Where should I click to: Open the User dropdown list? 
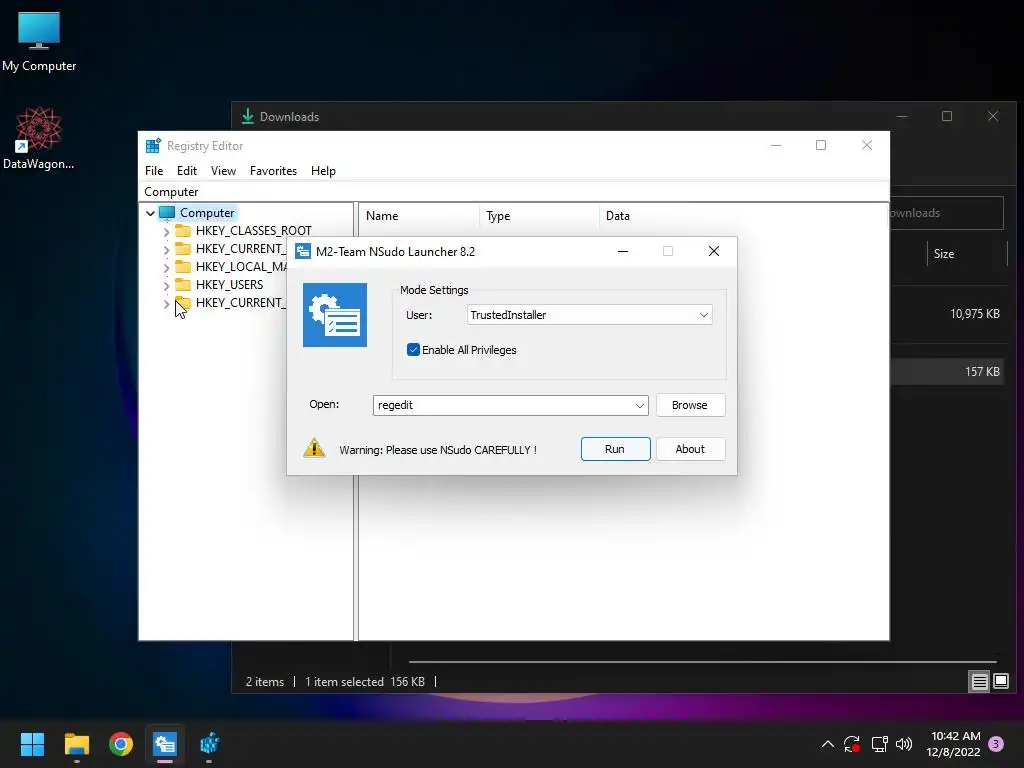point(589,315)
